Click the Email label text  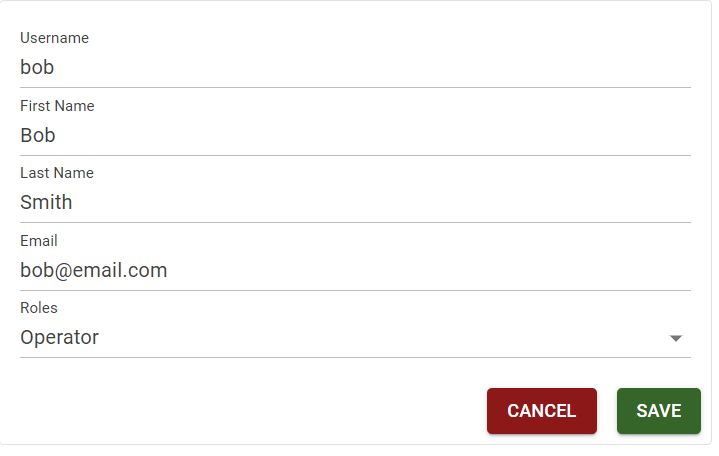coord(39,241)
